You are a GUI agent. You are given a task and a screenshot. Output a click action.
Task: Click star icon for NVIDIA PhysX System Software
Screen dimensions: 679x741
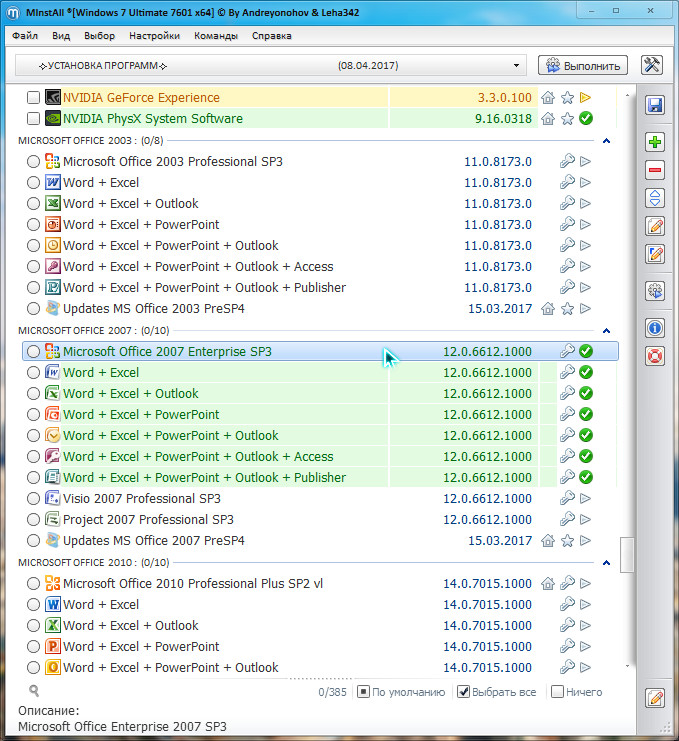tap(567, 119)
